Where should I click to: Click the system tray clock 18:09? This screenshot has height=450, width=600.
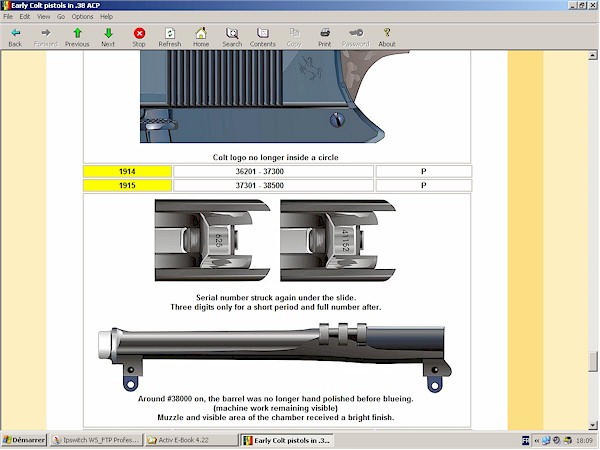pos(584,441)
